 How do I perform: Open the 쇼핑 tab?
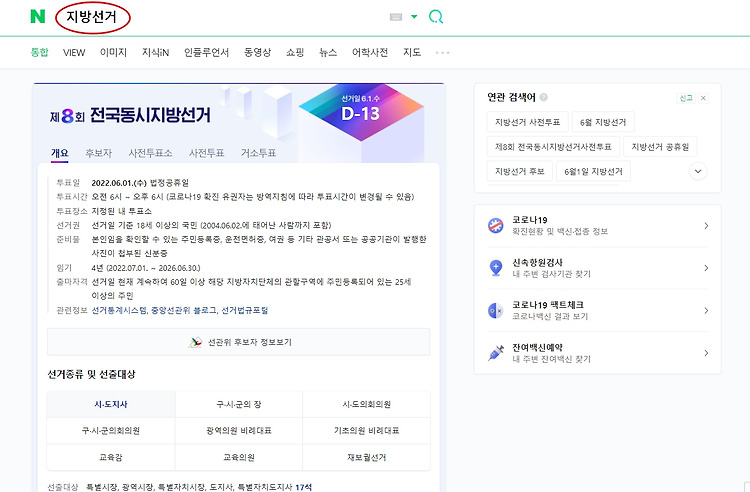coord(295,52)
